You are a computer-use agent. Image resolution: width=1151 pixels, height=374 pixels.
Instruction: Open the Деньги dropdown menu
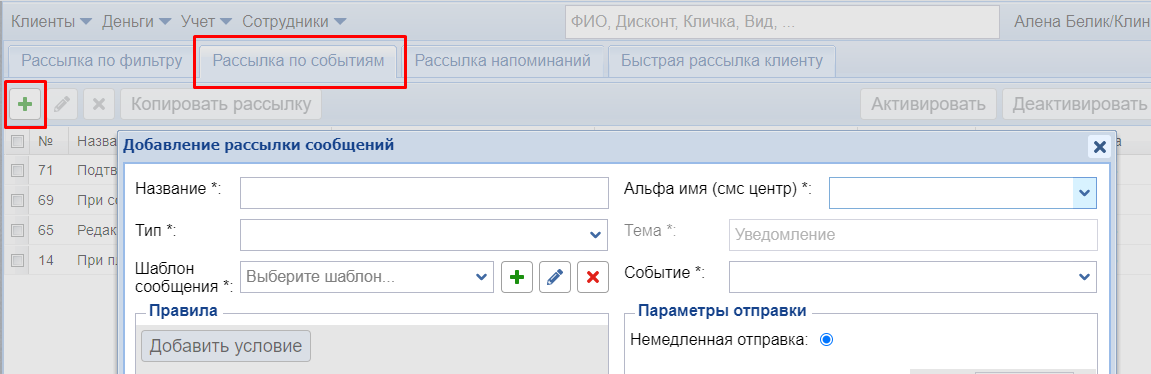tap(137, 21)
